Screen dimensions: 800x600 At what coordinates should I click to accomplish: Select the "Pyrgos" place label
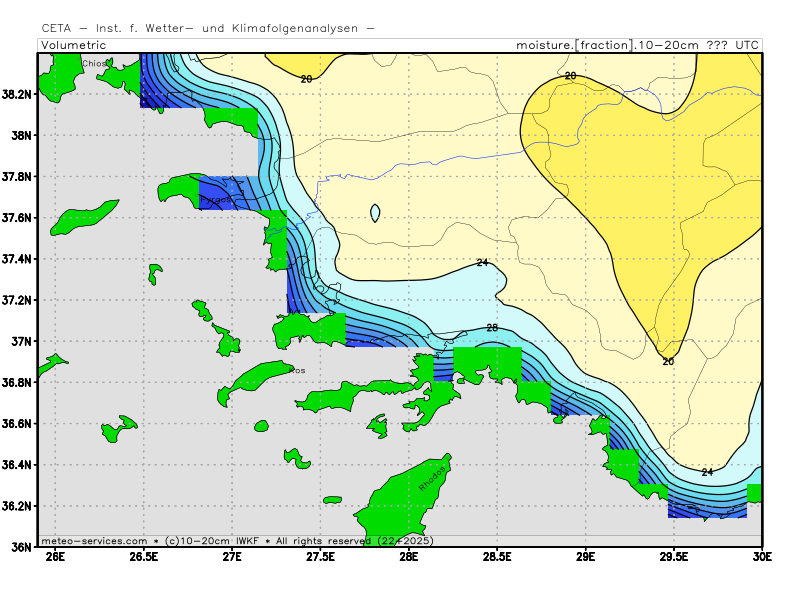tap(216, 200)
